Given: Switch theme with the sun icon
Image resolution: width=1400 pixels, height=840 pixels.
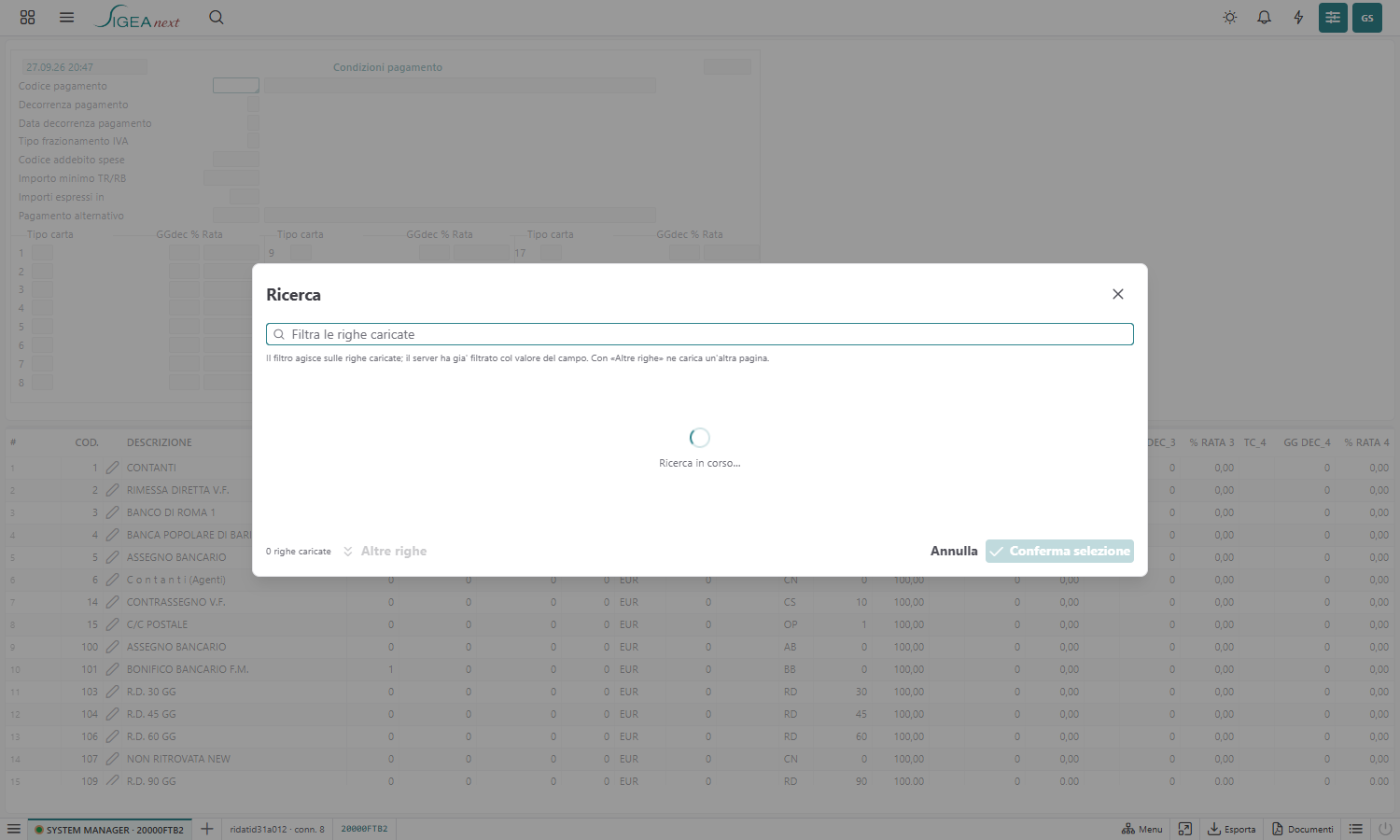Looking at the screenshot, I should [1230, 18].
